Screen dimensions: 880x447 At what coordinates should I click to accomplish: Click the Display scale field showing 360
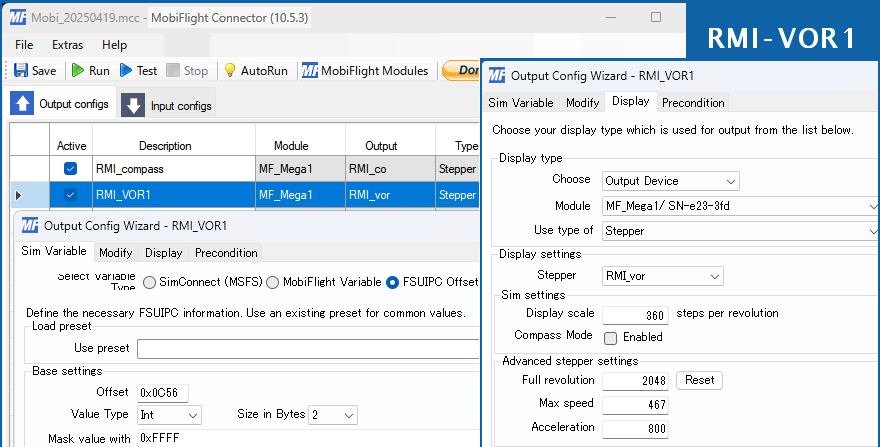(x=635, y=315)
